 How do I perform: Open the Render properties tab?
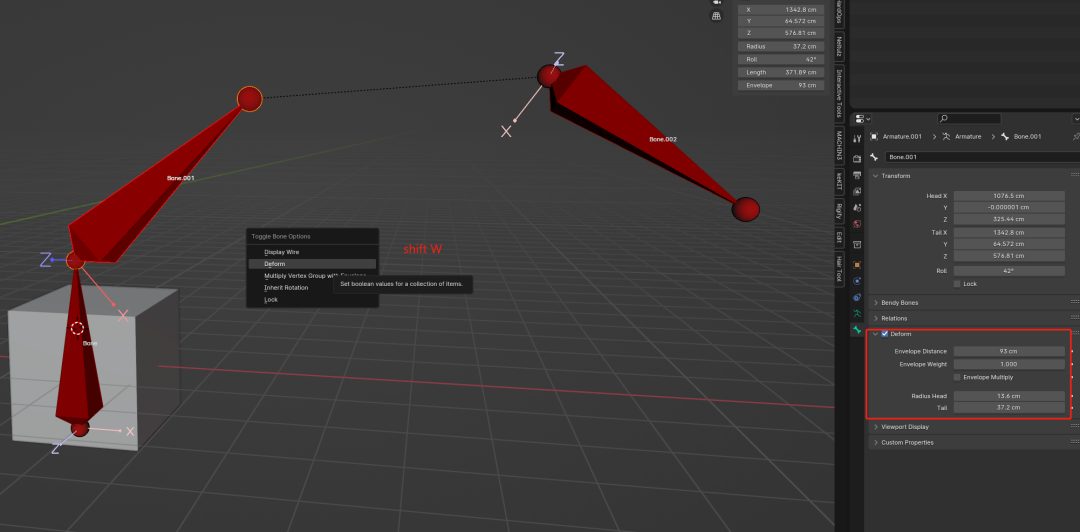pos(857,158)
